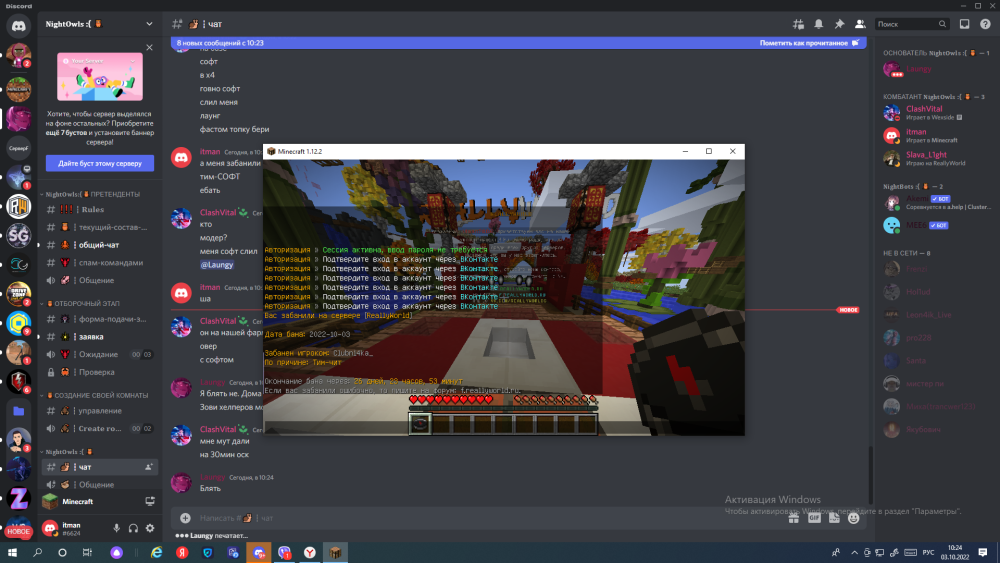Click Пометить как прочитанное link
The image size is (1000, 563).
809,43
